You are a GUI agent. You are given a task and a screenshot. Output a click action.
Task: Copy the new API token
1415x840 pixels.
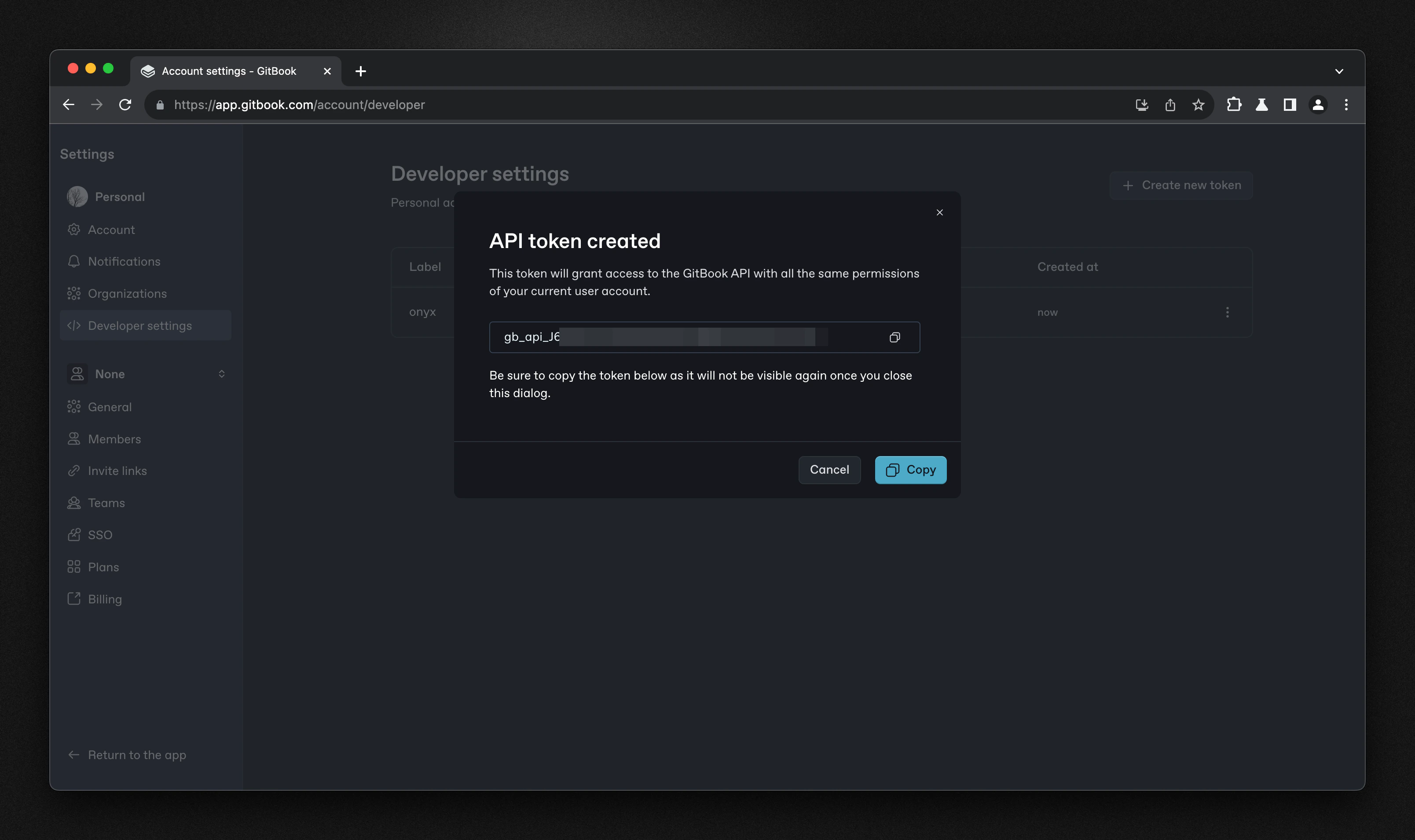910,470
